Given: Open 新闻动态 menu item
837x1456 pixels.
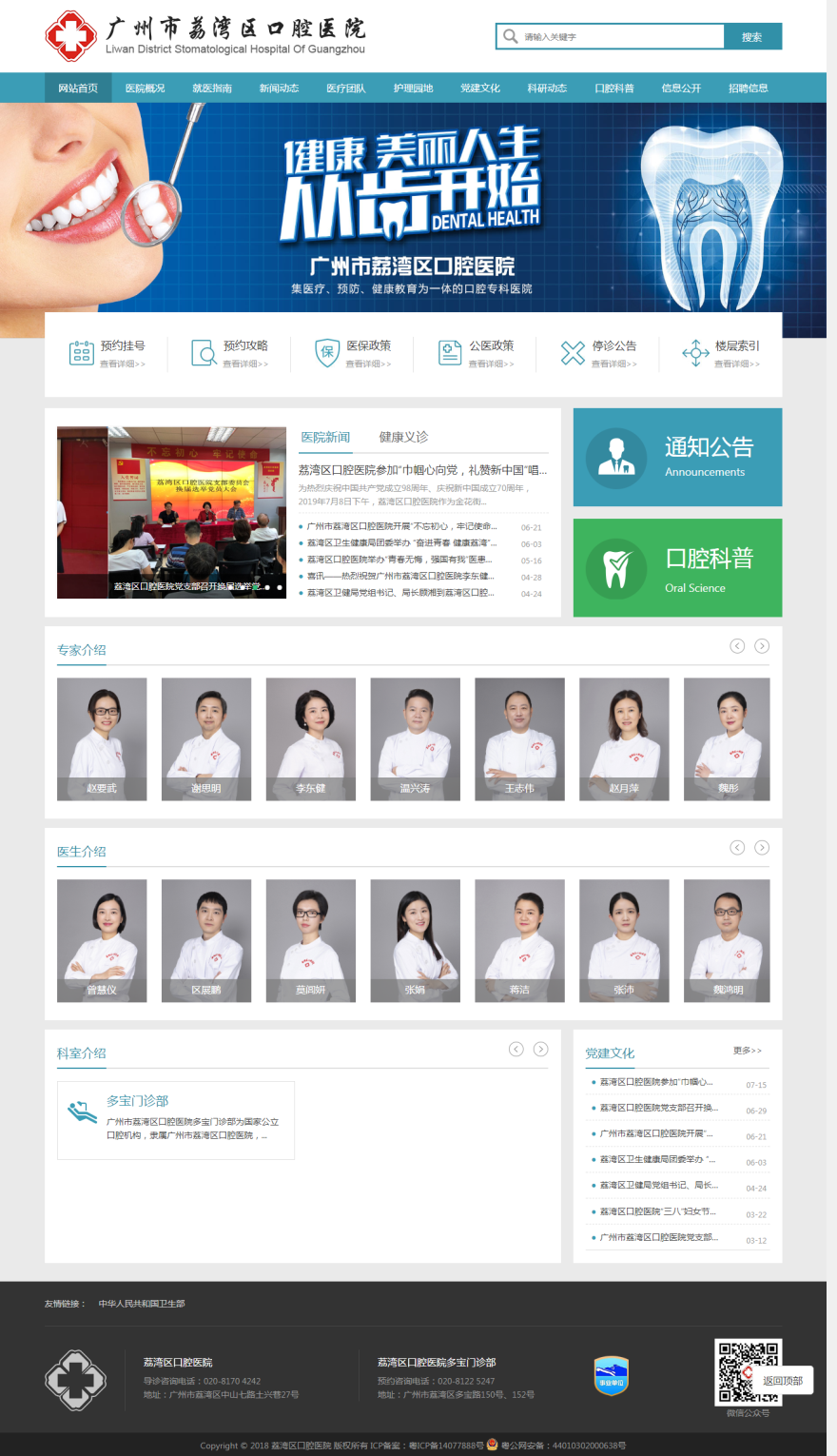Looking at the screenshot, I should click(x=279, y=88).
